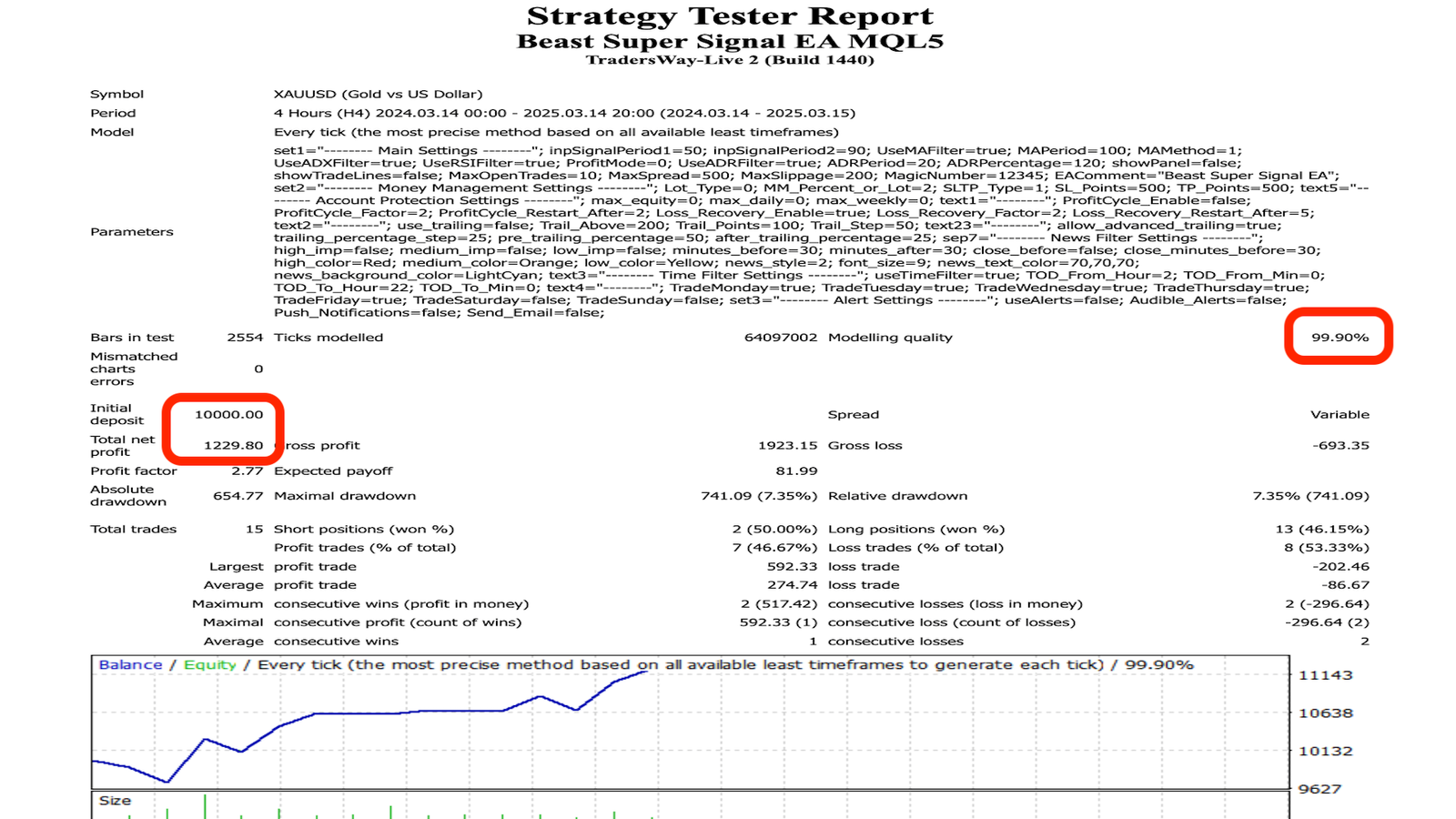This screenshot has width=1456, height=819.
Task: Click the 592.33 (1) consecutive profit value
Action: pos(779,622)
